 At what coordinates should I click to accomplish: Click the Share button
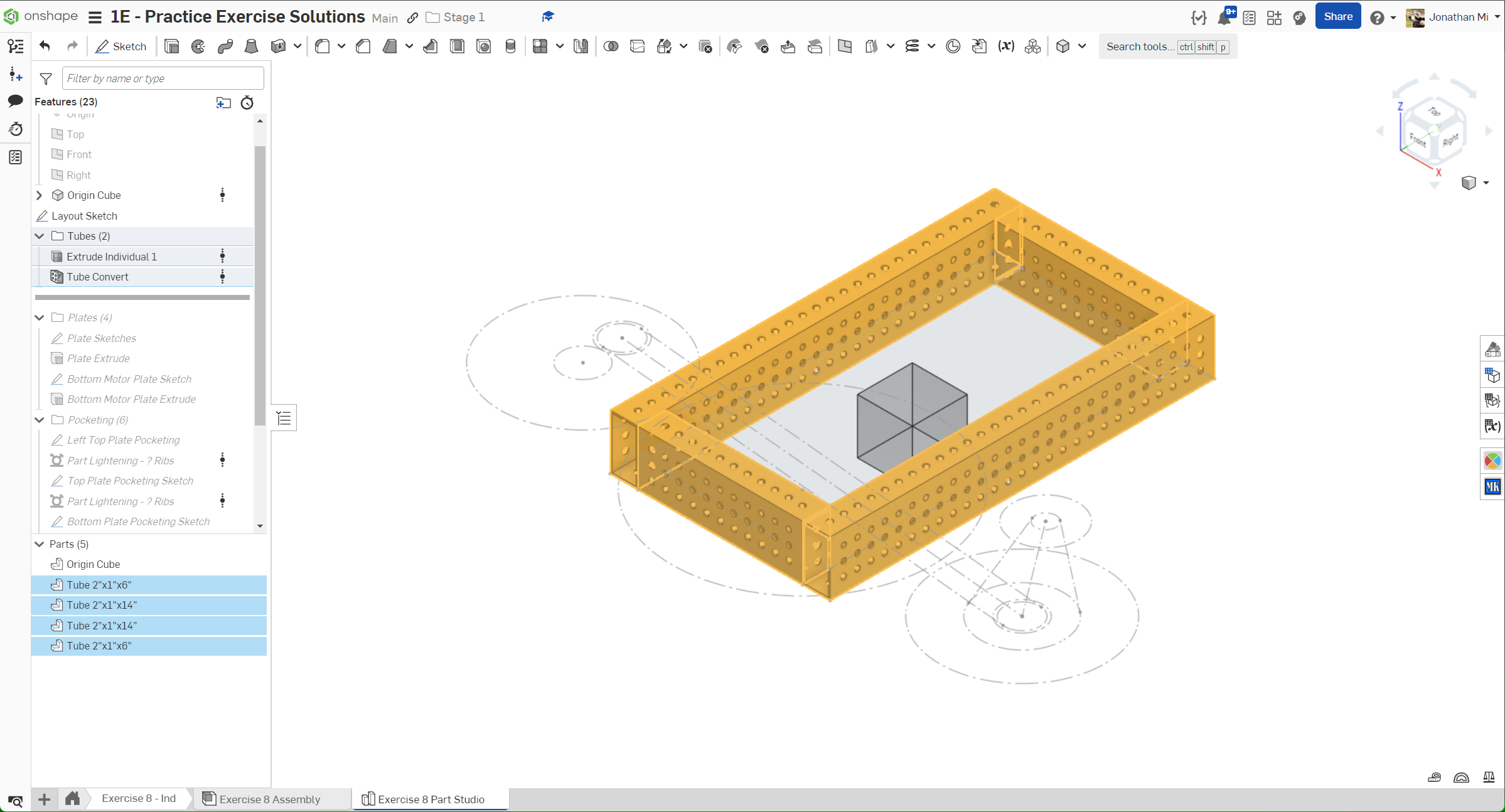[1337, 17]
